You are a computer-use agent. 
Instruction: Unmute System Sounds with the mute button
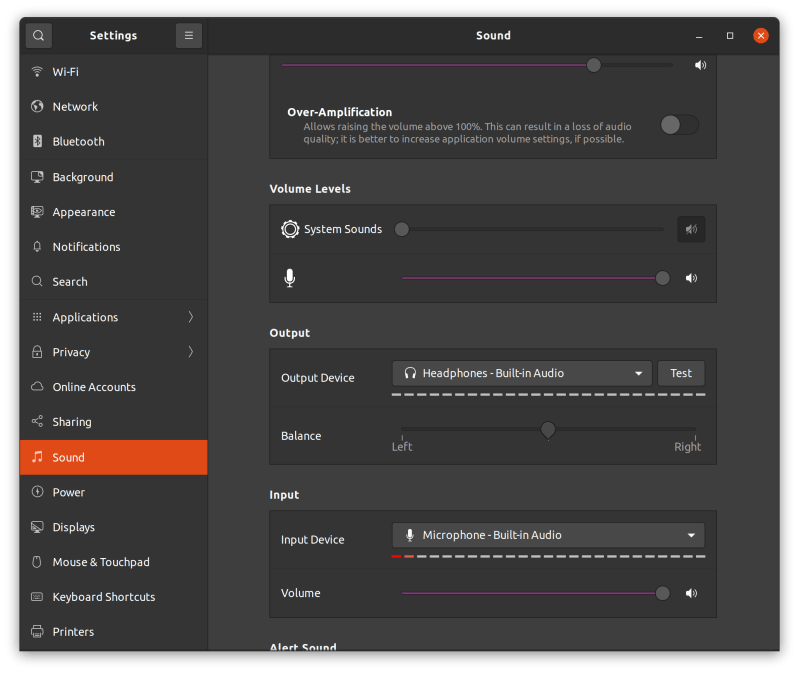point(691,229)
